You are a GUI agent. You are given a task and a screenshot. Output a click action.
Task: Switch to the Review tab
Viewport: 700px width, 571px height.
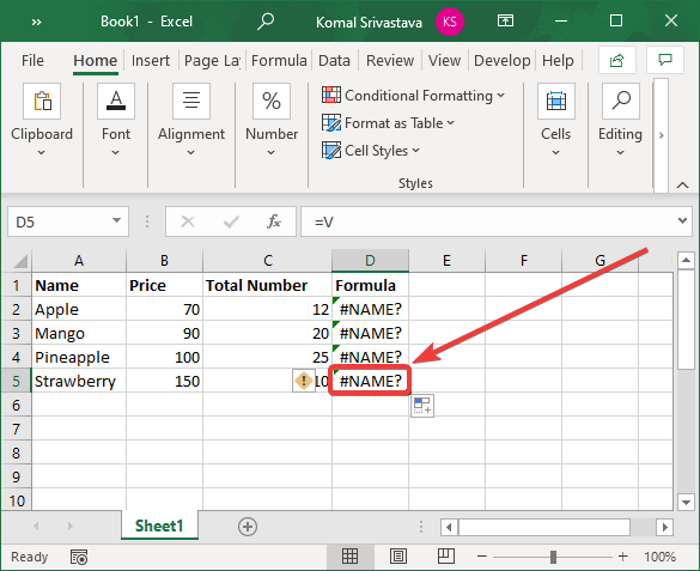pyautogui.click(x=389, y=61)
